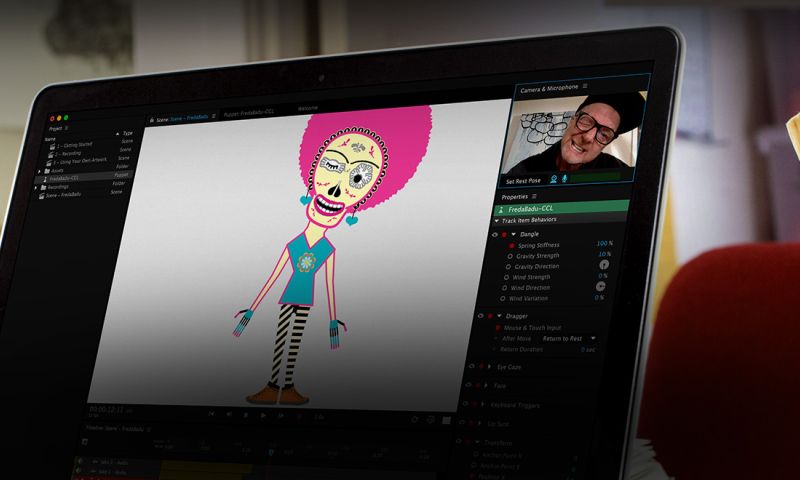Screen dimensions: 800x480
Task: Click Wind Strength value 0 %
Action: point(603,276)
